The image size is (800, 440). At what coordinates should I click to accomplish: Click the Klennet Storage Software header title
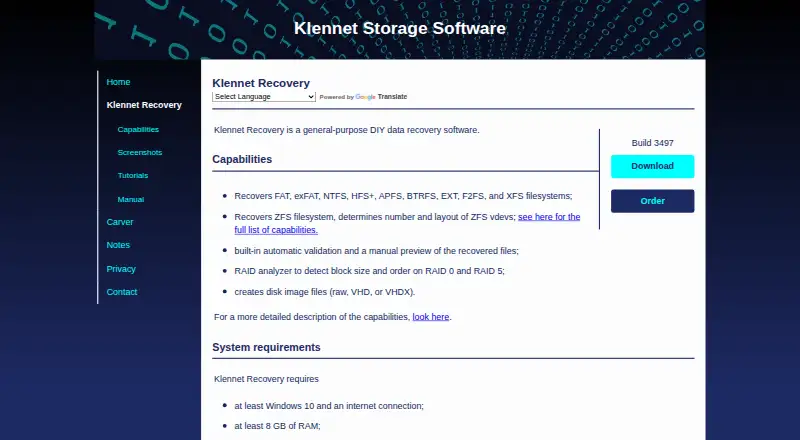tap(399, 28)
